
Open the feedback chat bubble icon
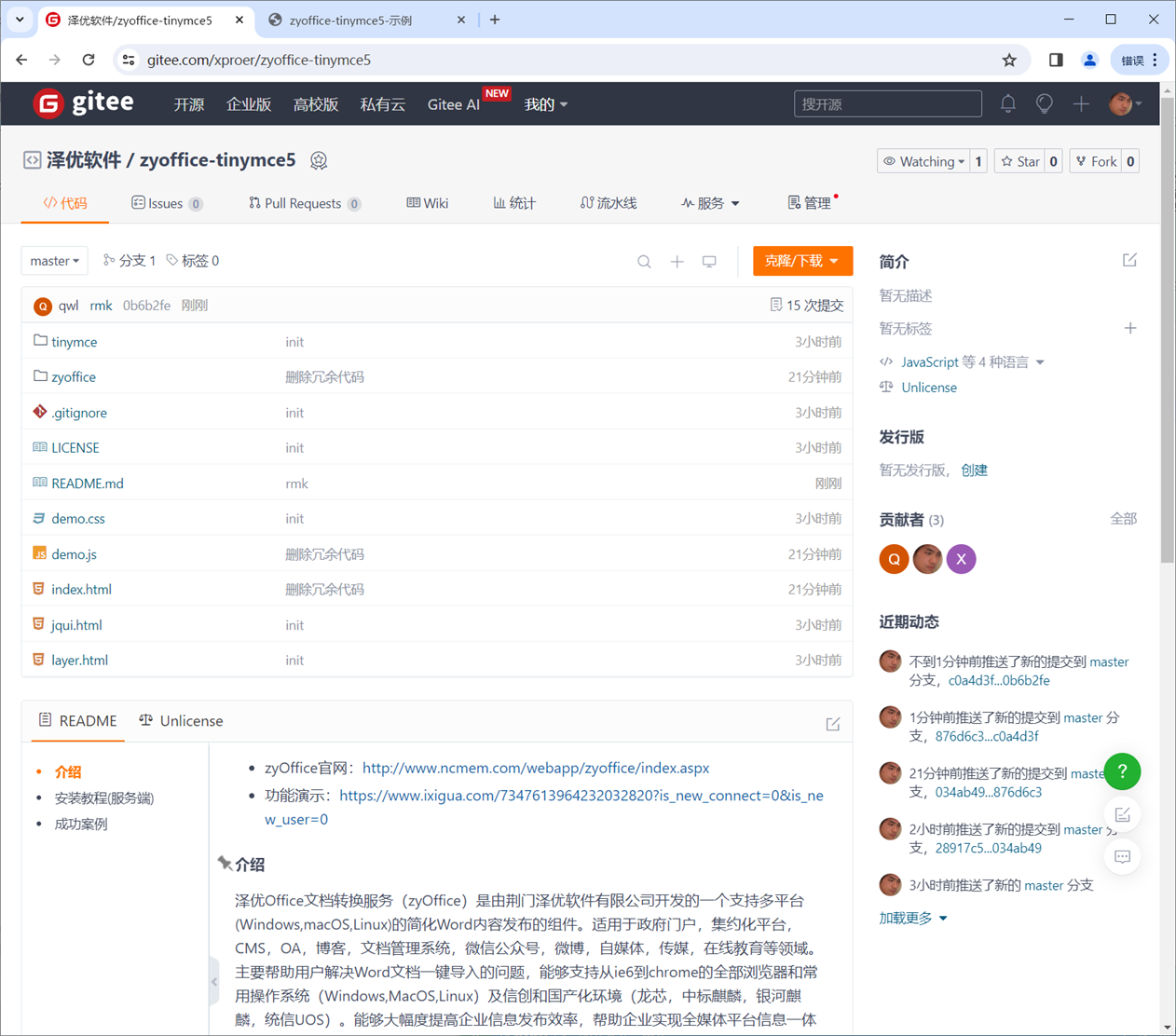(x=1122, y=857)
